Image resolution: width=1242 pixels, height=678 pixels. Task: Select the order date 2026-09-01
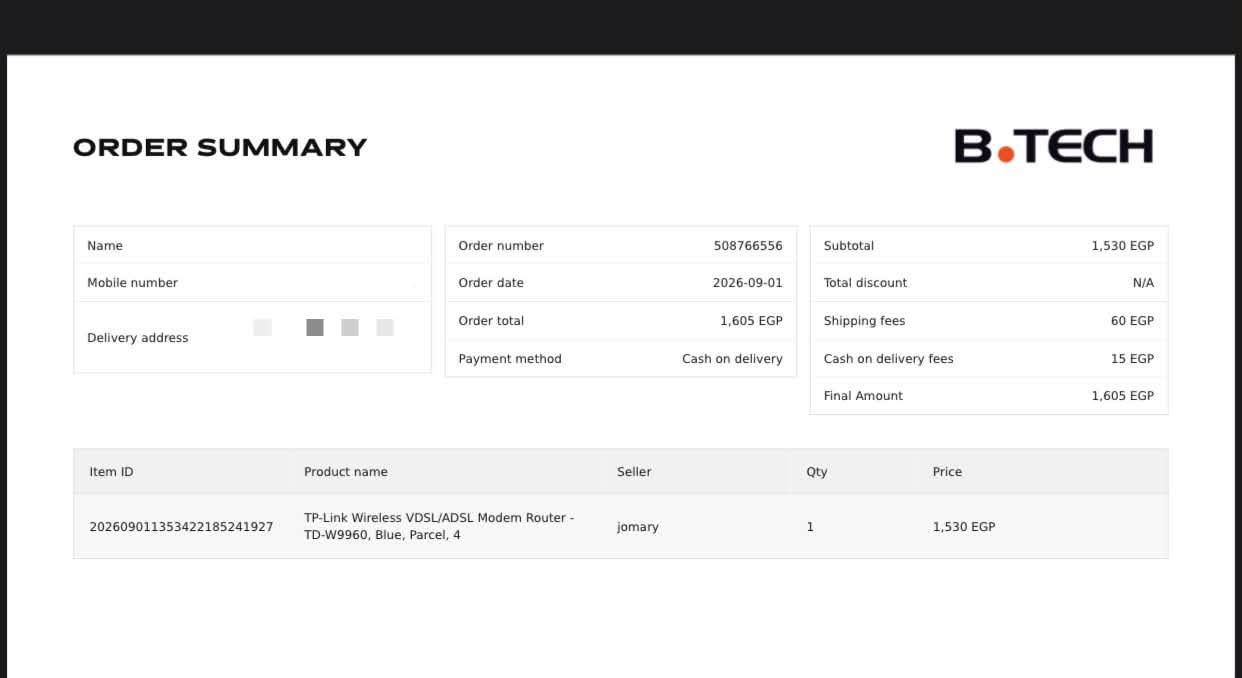(x=747, y=283)
